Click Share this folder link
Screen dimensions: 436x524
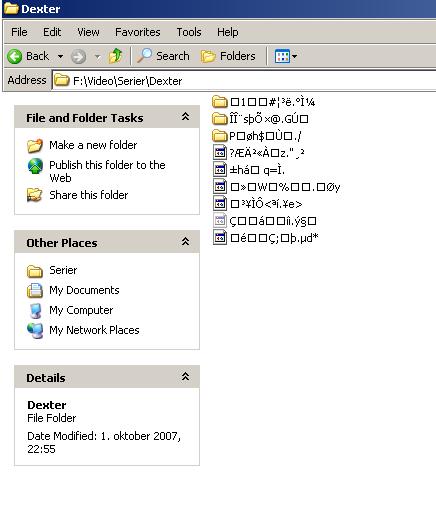[x=89, y=195]
